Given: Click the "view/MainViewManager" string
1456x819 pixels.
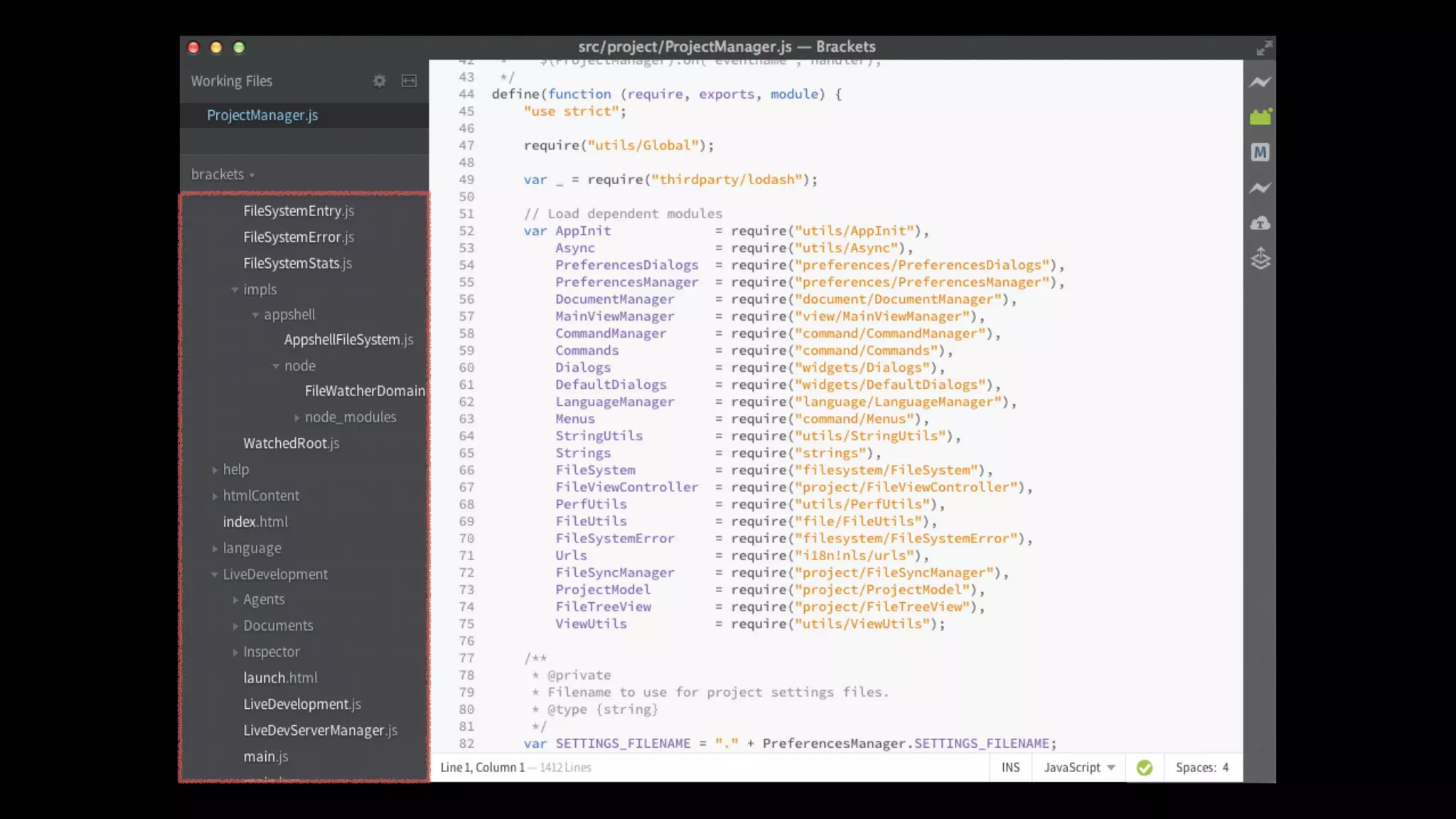Looking at the screenshot, I should pyautogui.click(x=882, y=316).
